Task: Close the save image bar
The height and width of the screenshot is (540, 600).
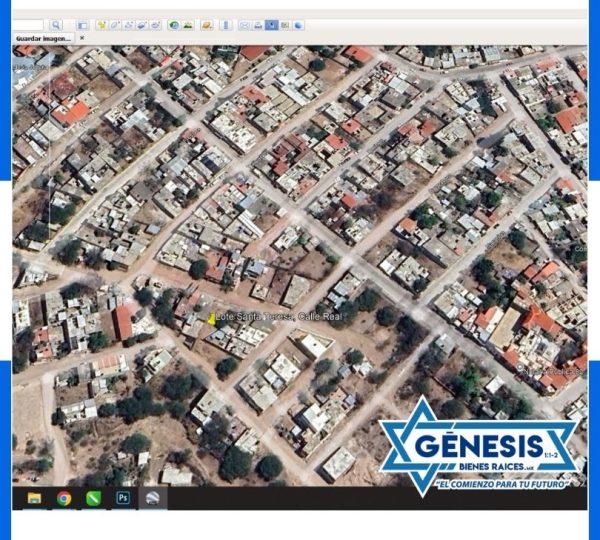Action: 82,38
